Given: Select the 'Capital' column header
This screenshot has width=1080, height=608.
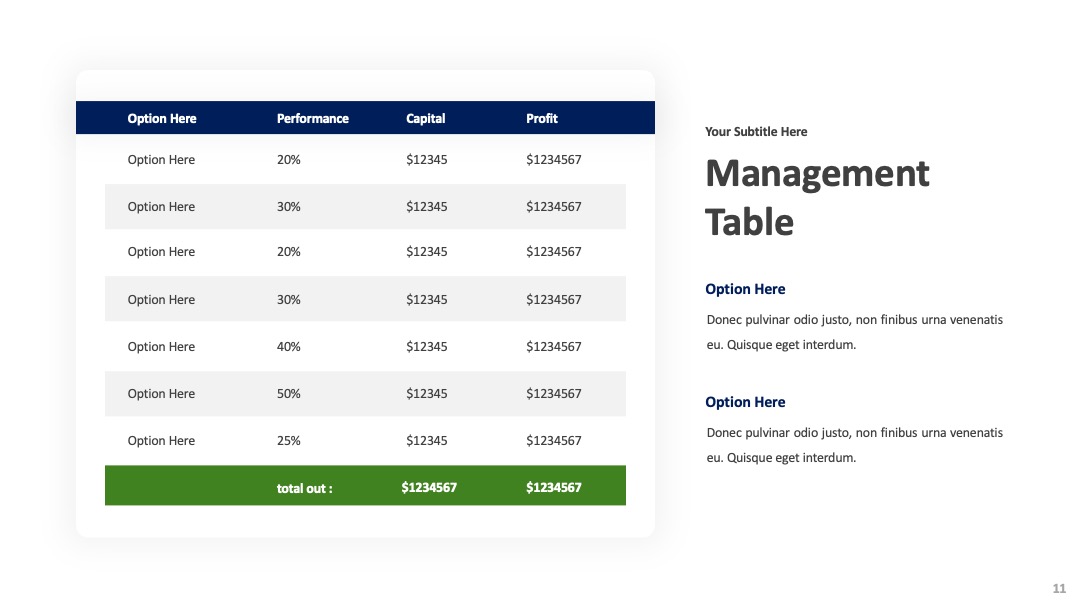Looking at the screenshot, I should pos(426,118).
